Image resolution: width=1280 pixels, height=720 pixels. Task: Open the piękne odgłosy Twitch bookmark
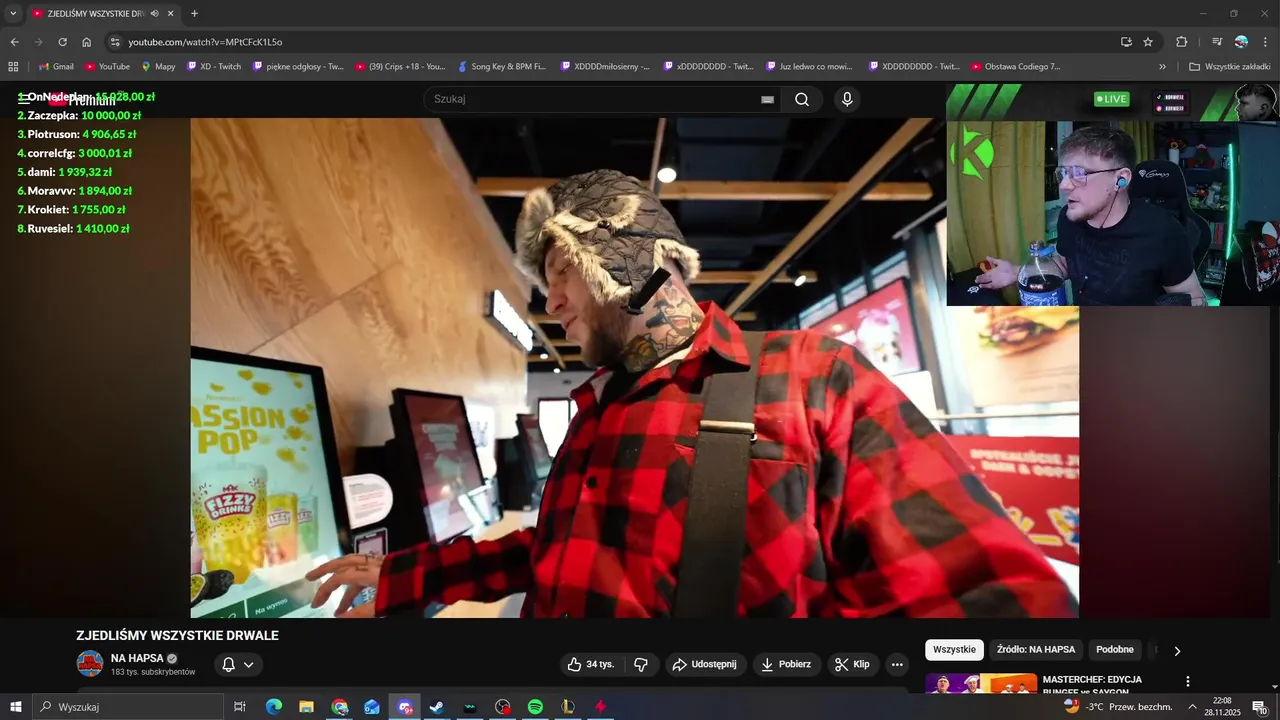point(298,67)
